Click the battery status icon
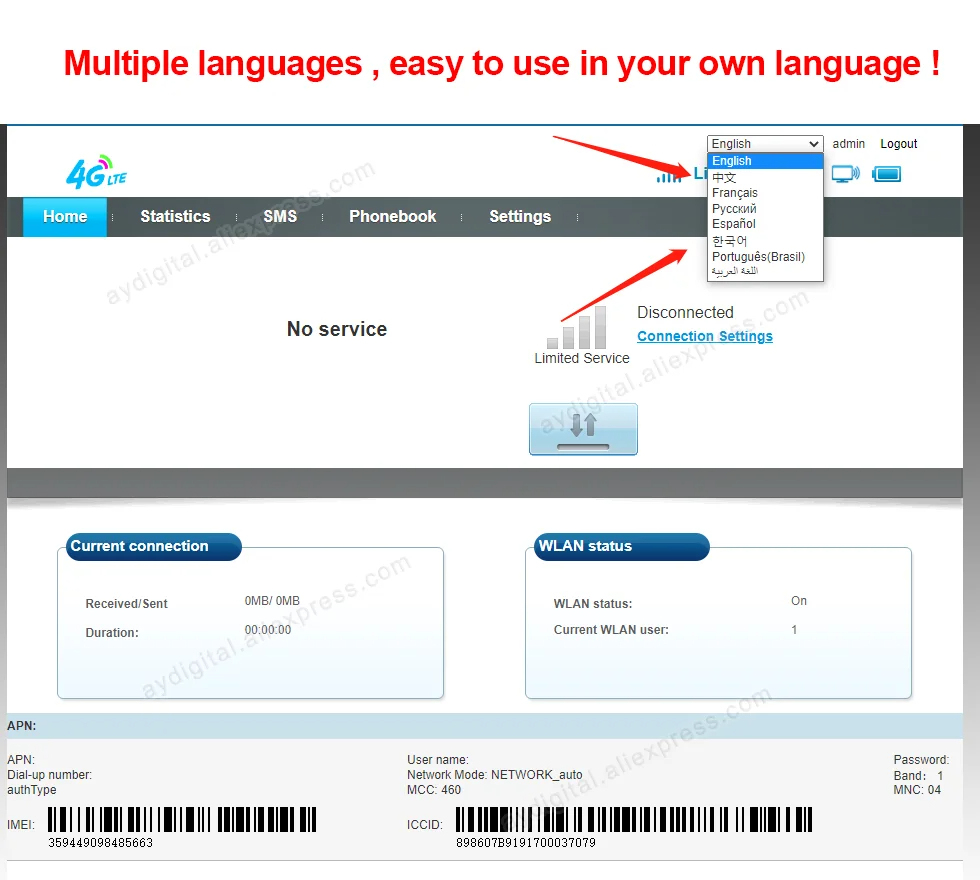 (886, 174)
